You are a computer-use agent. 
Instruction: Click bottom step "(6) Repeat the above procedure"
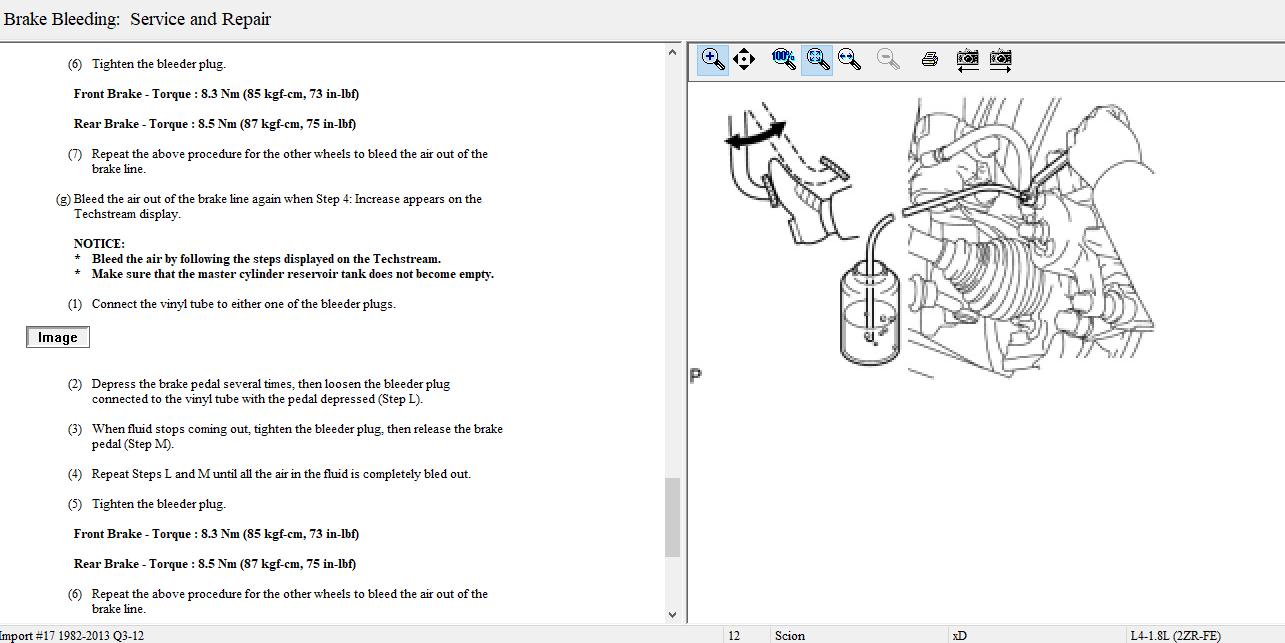pos(278,602)
